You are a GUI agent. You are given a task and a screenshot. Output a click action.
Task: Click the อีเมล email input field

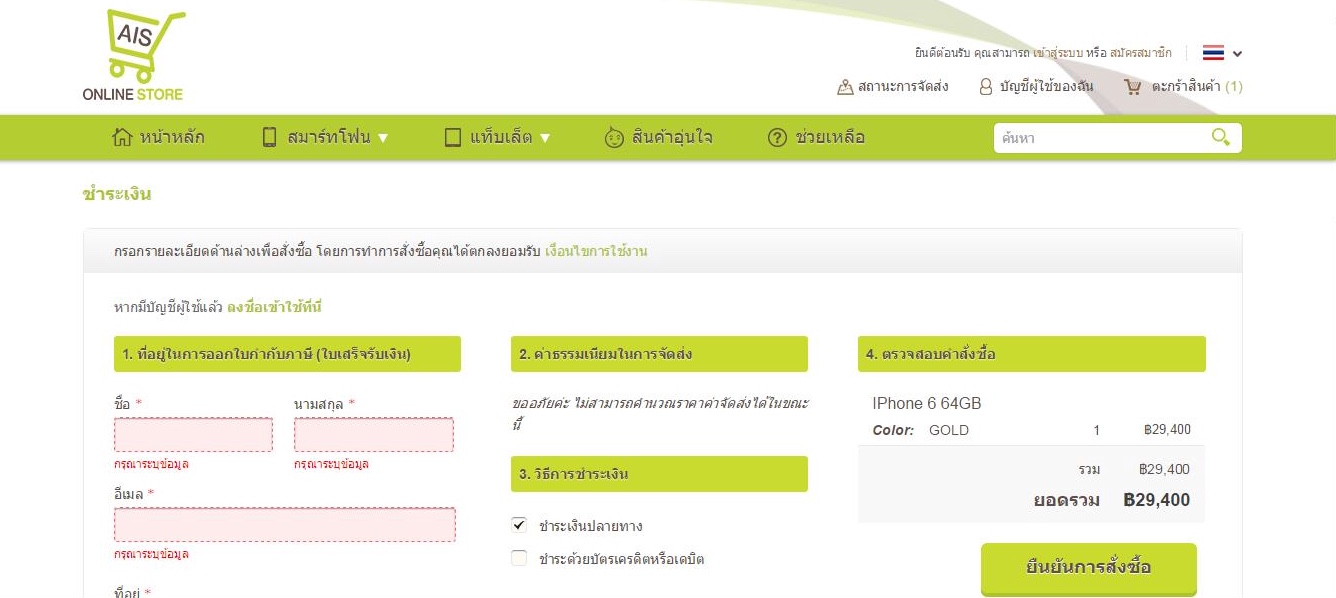click(285, 525)
